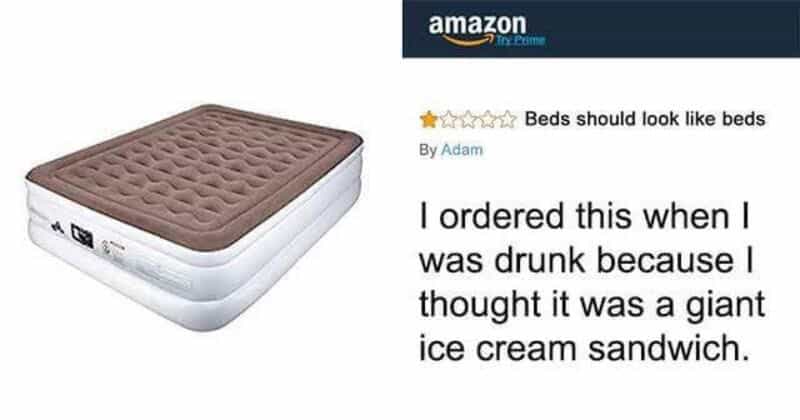The image size is (800, 420).
Task: Click the black pump control on mattress side
Action: pos(82,235)
